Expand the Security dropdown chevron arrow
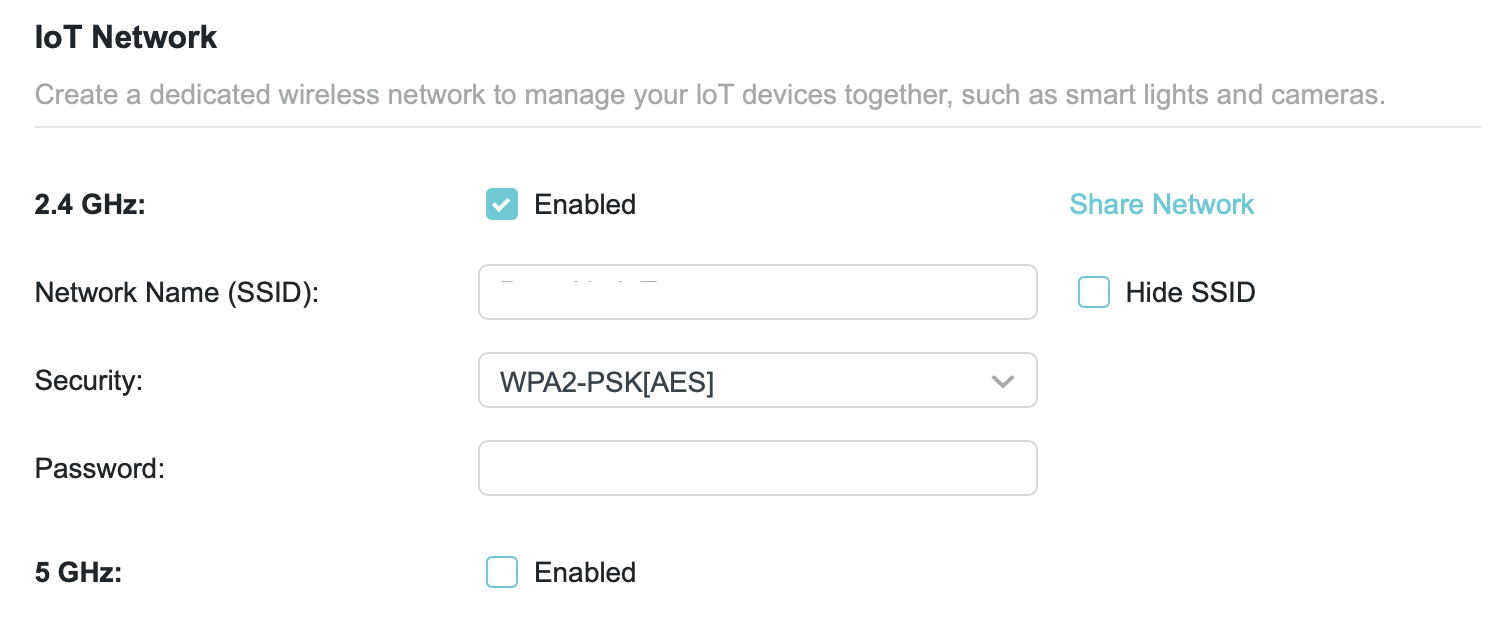 pyautogui.click(x=1002, y=381)
